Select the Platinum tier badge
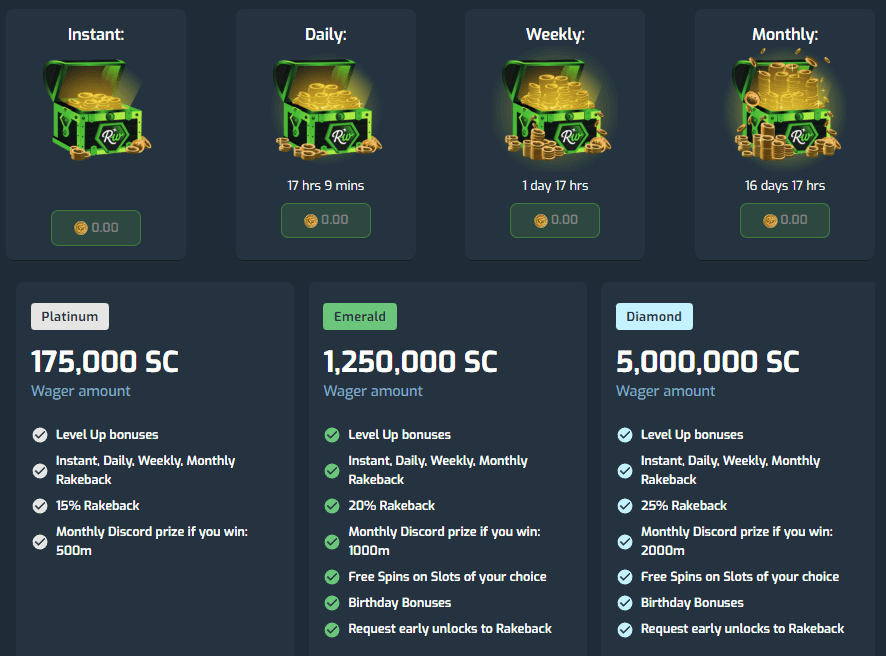Image resolution: width=886 pixels, height=656 pixels. (70, 317)
